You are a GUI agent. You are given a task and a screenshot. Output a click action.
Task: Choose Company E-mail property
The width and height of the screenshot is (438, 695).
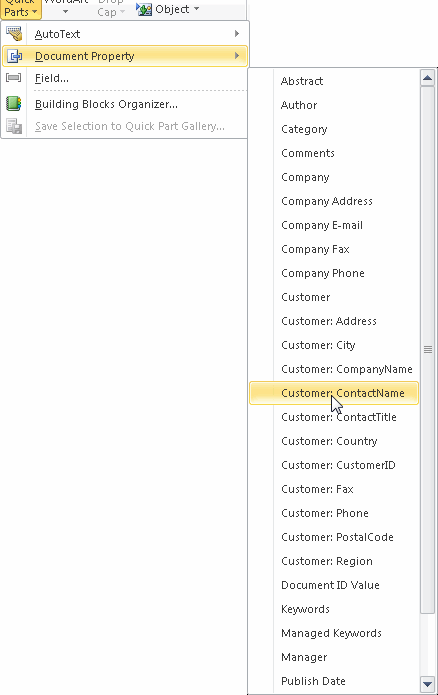click(x=334, y=225)
